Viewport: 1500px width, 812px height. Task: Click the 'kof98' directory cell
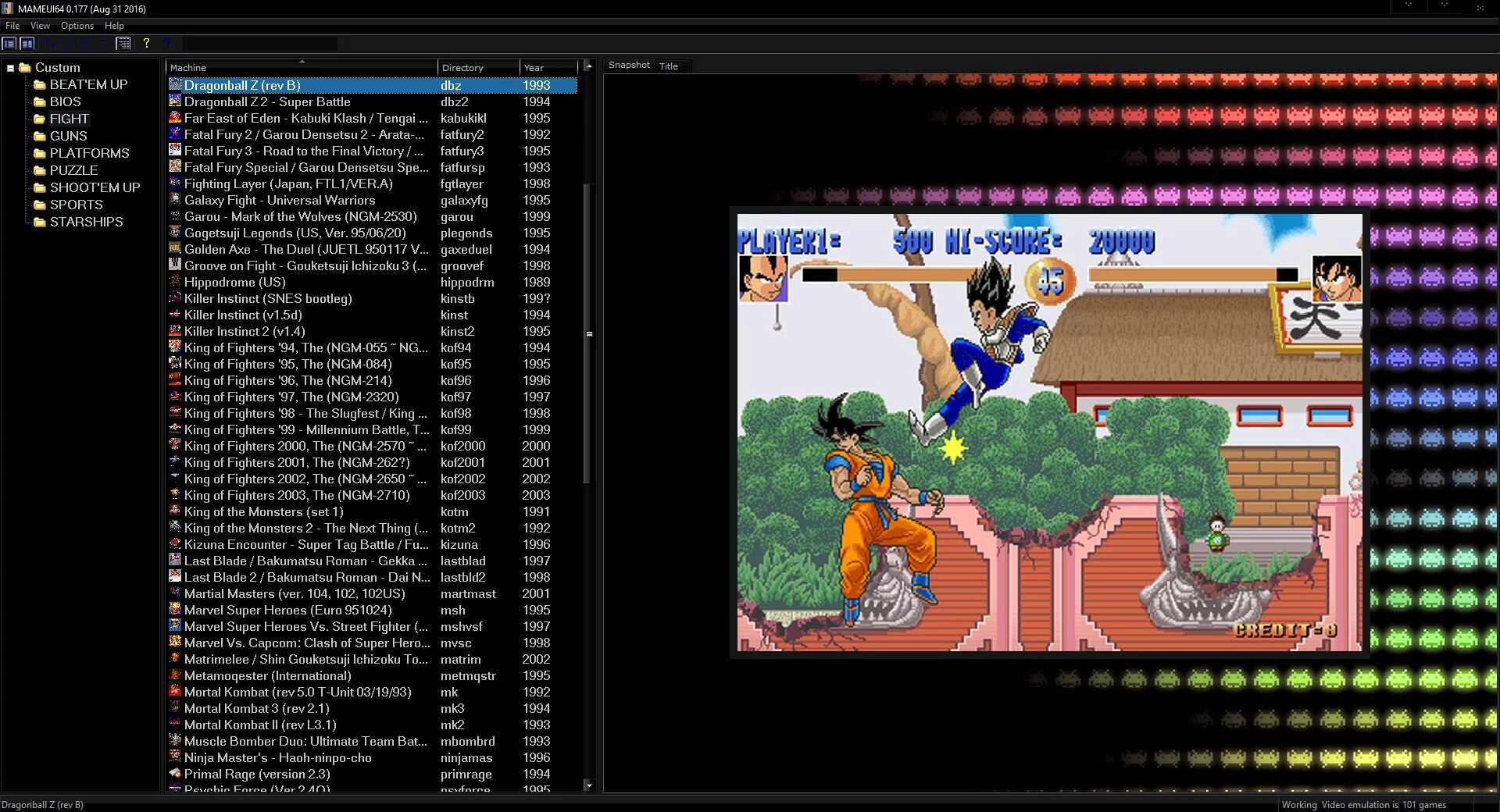coord(455,413)
